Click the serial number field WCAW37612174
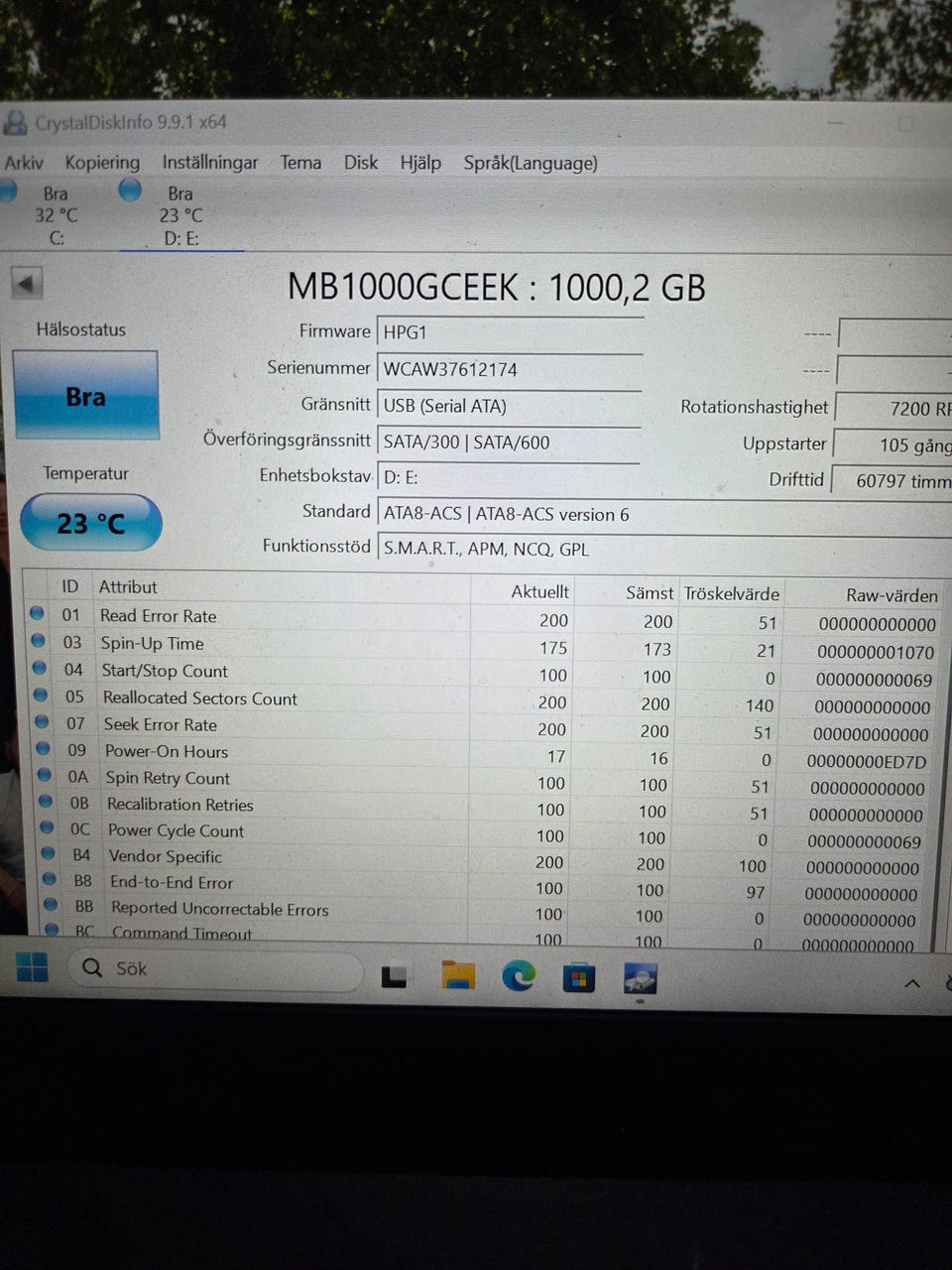 click(510, 369)
